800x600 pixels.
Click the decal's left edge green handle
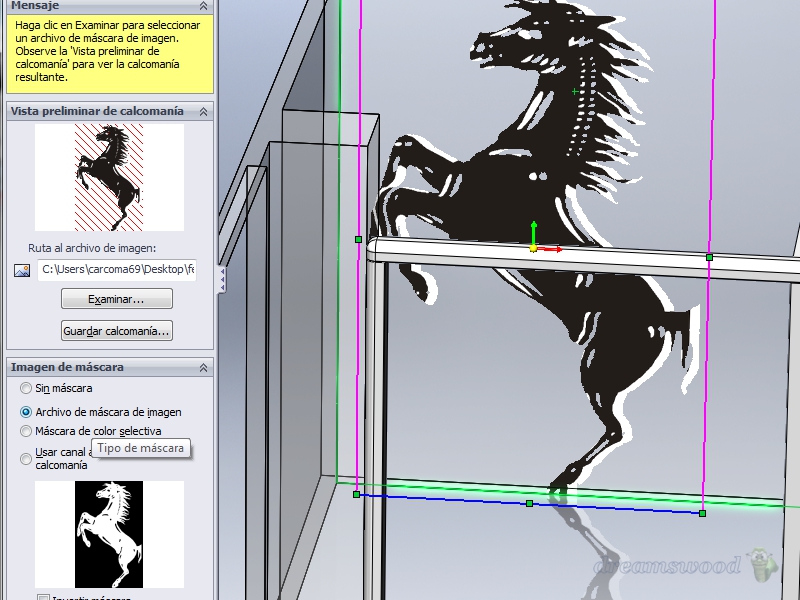coord(358,239)
